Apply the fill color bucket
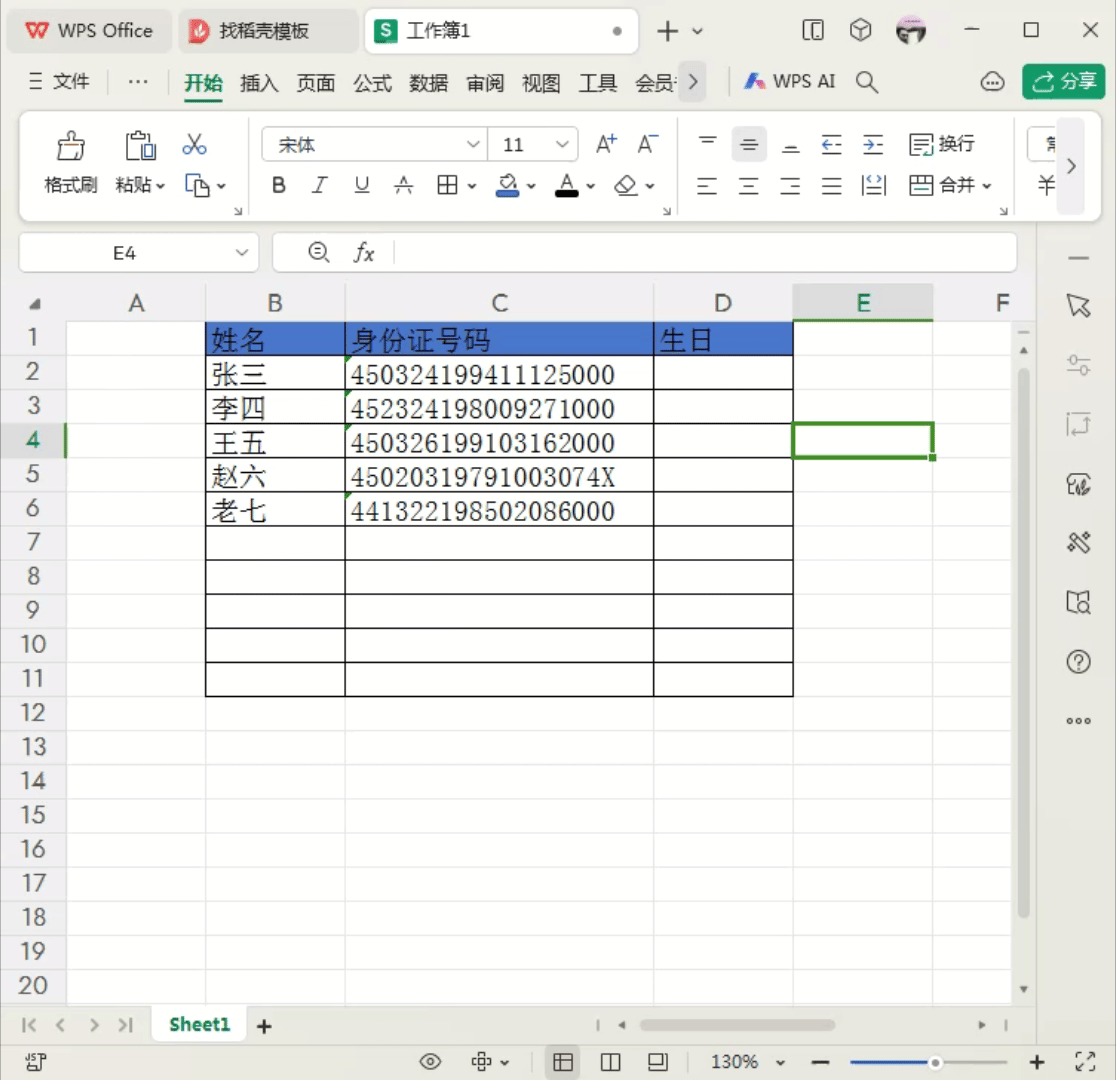The width and height of the screenshot is (1116, 1080). pyautogui.click(x=507, y=186)
